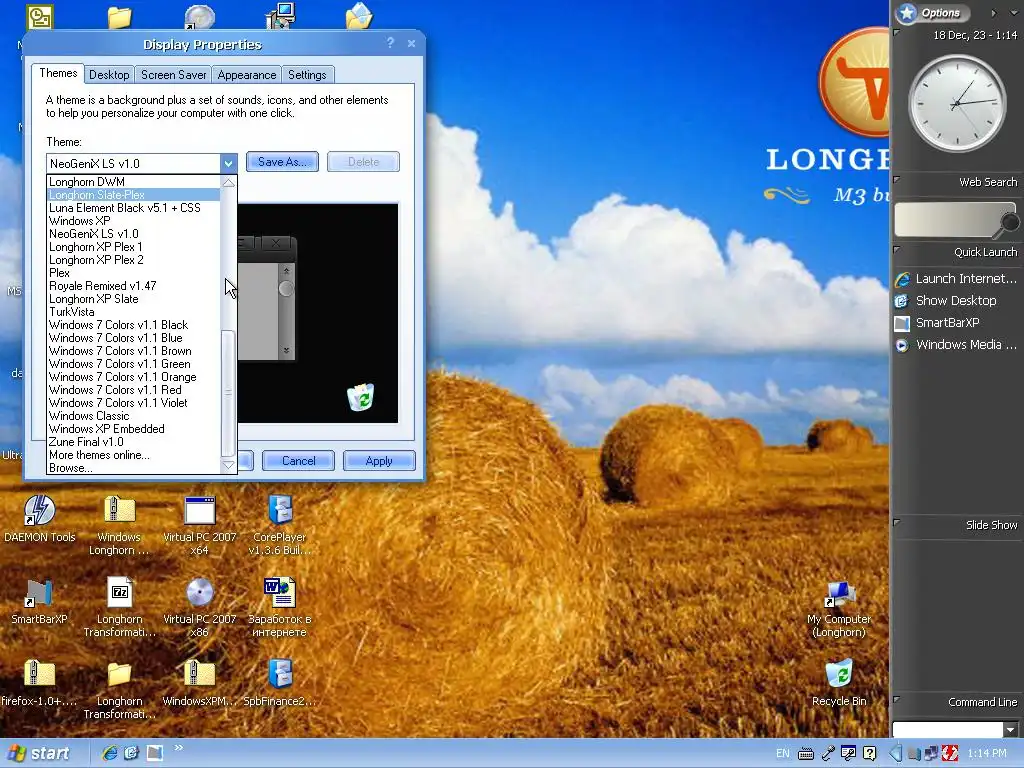Click the EN language indicator on taskbar
Viewport: 1024px width, 768px height.
pos(782,754)
